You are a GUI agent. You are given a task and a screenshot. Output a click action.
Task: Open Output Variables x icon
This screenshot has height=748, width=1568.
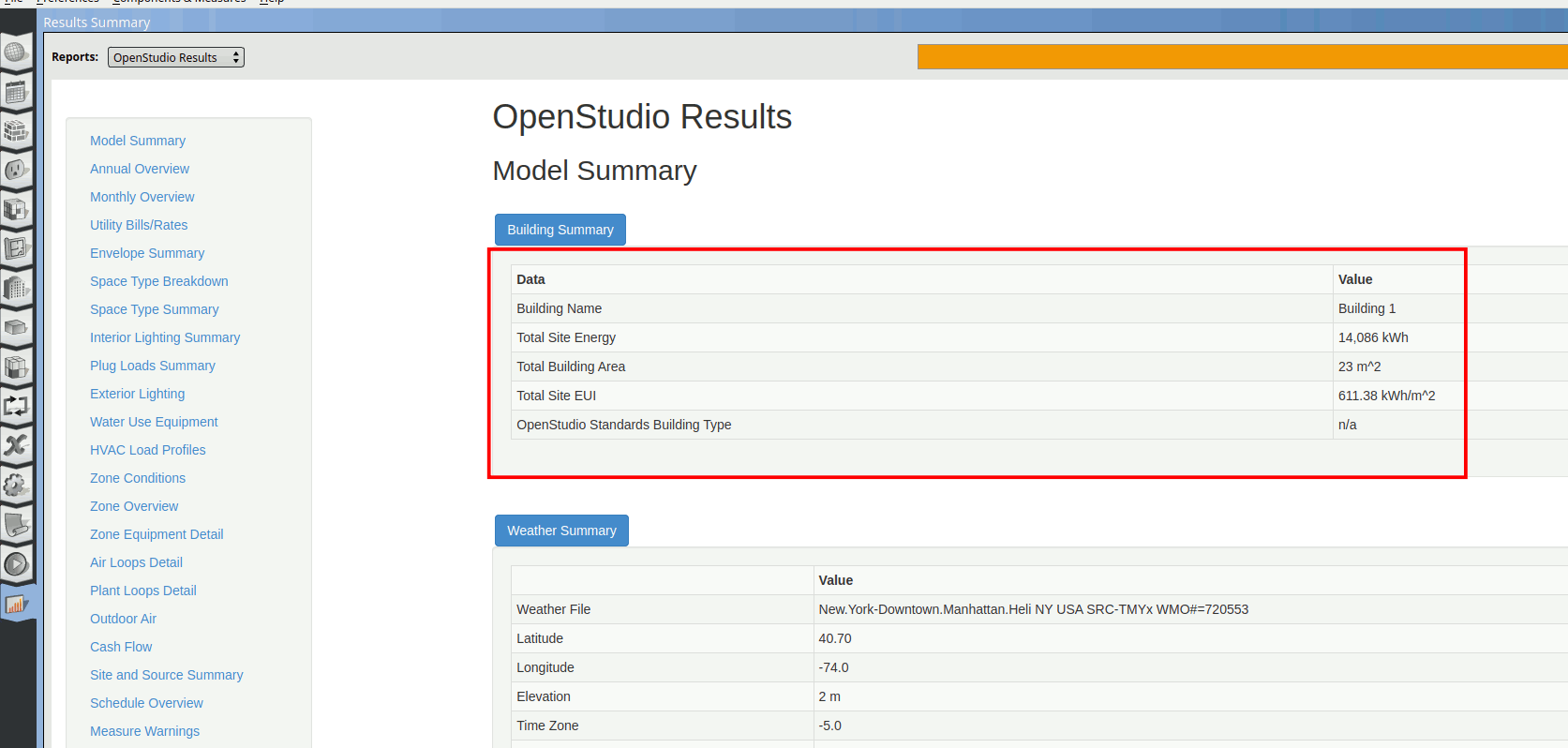16,445
